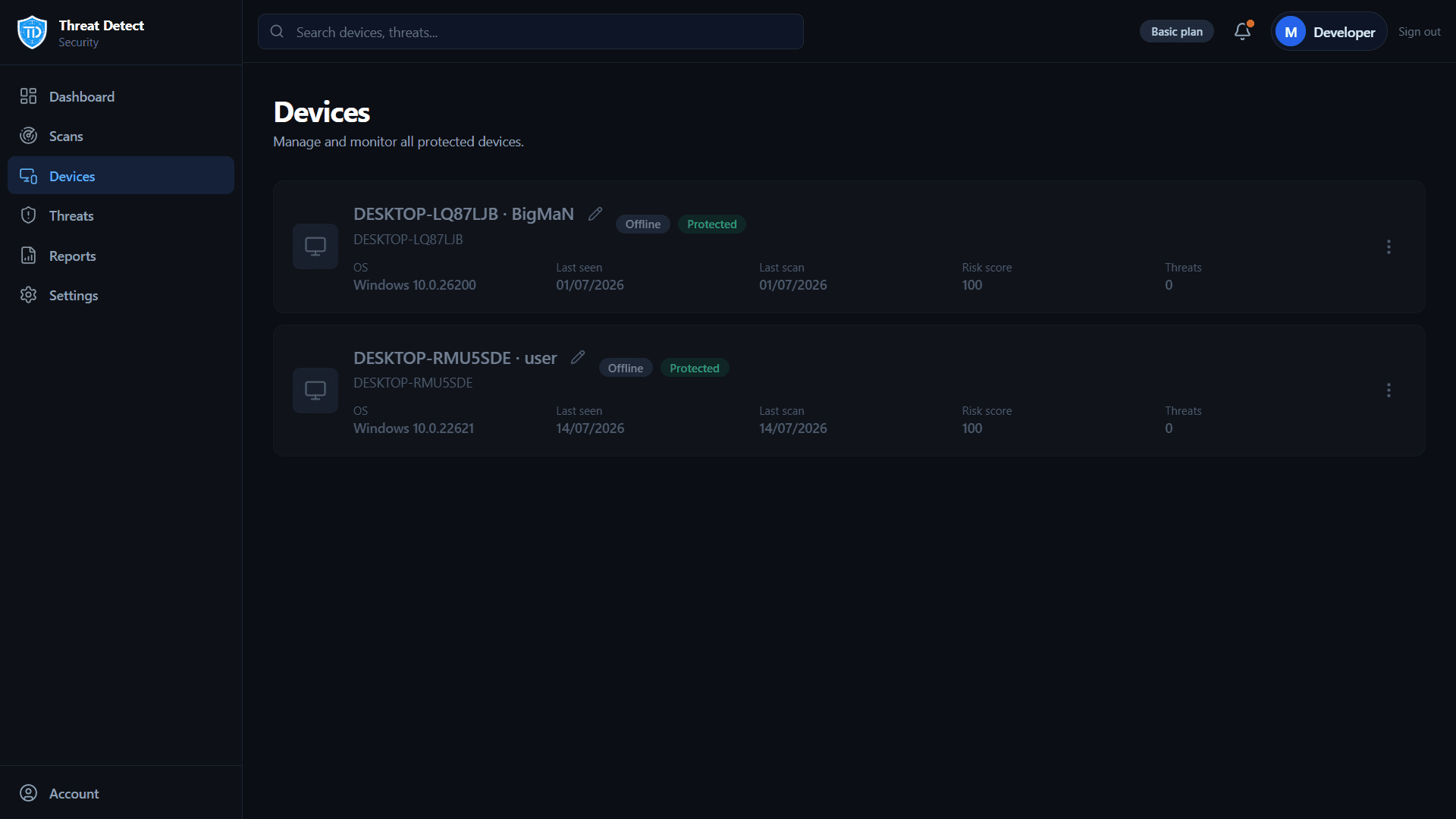
Task: Click the Offline badge on DESKTOP-RMU5SDE
Action: point(626,368)
